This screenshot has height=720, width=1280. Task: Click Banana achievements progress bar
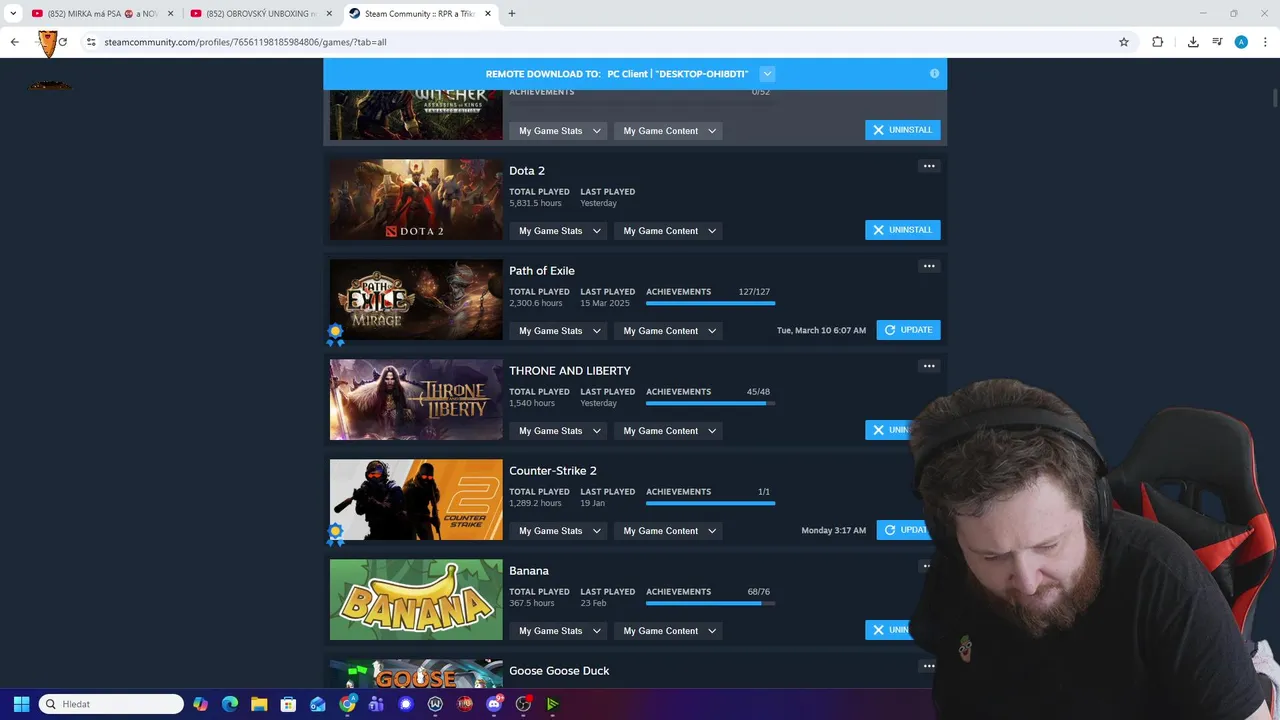pyautogui.click(x=710, y=603)
